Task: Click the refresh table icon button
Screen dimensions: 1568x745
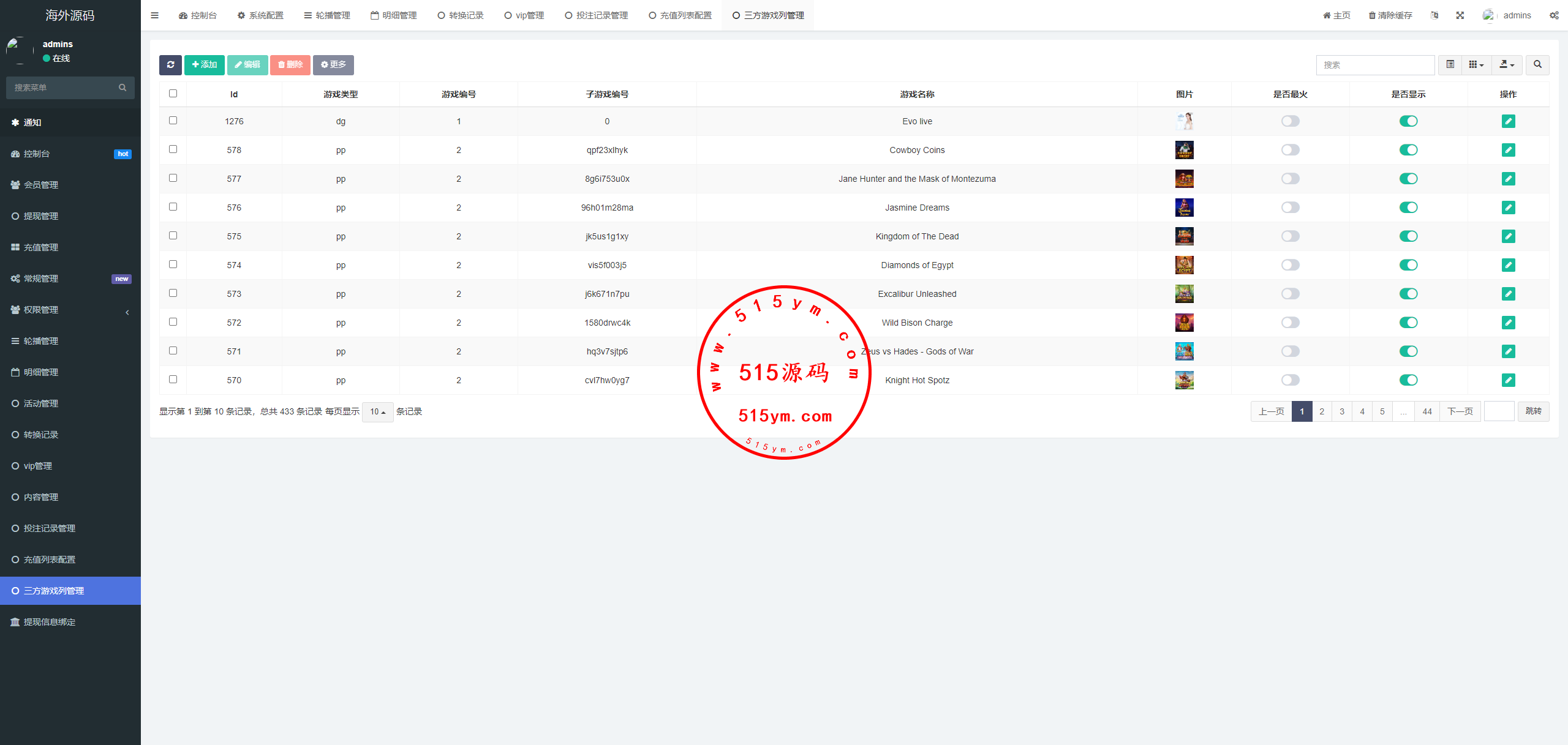Action: pyautogui.click(x=170, y=65)
